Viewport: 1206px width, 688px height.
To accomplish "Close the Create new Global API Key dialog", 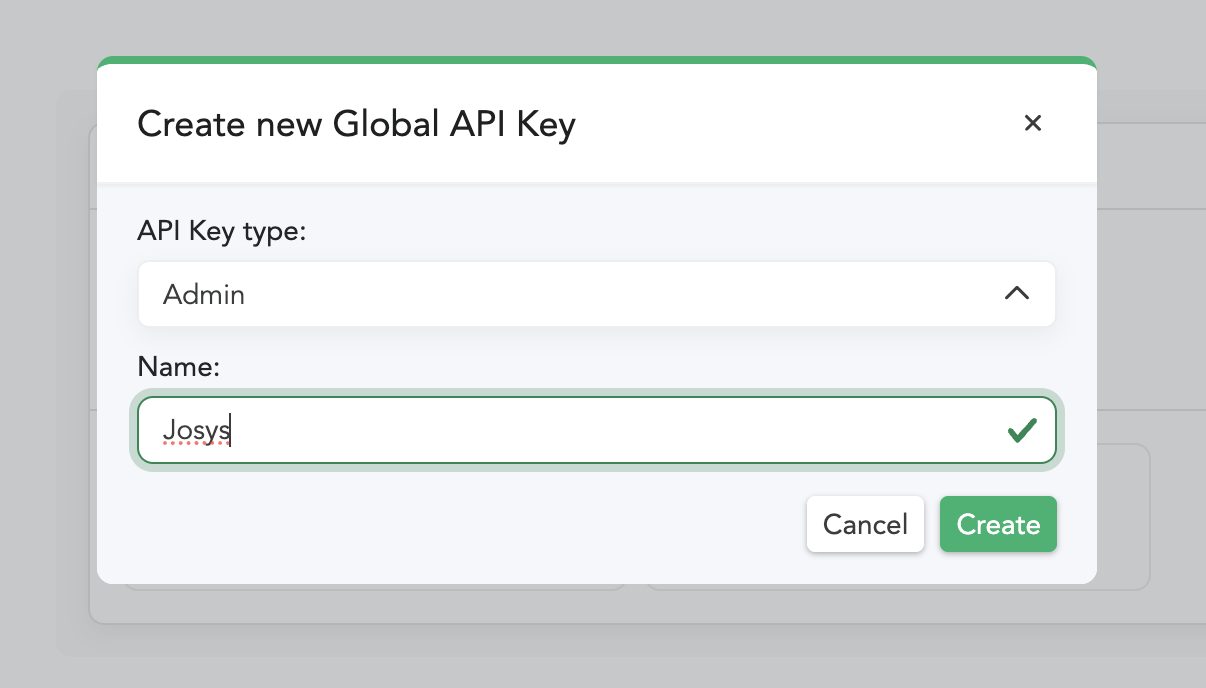I will [x=1033, y=123].
